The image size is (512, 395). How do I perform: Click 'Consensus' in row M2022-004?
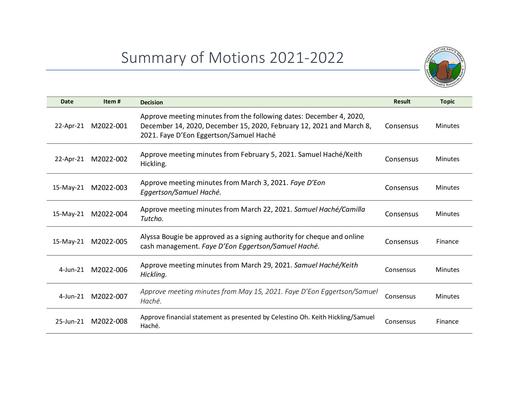pyautogui.click(x=401, y=214)
